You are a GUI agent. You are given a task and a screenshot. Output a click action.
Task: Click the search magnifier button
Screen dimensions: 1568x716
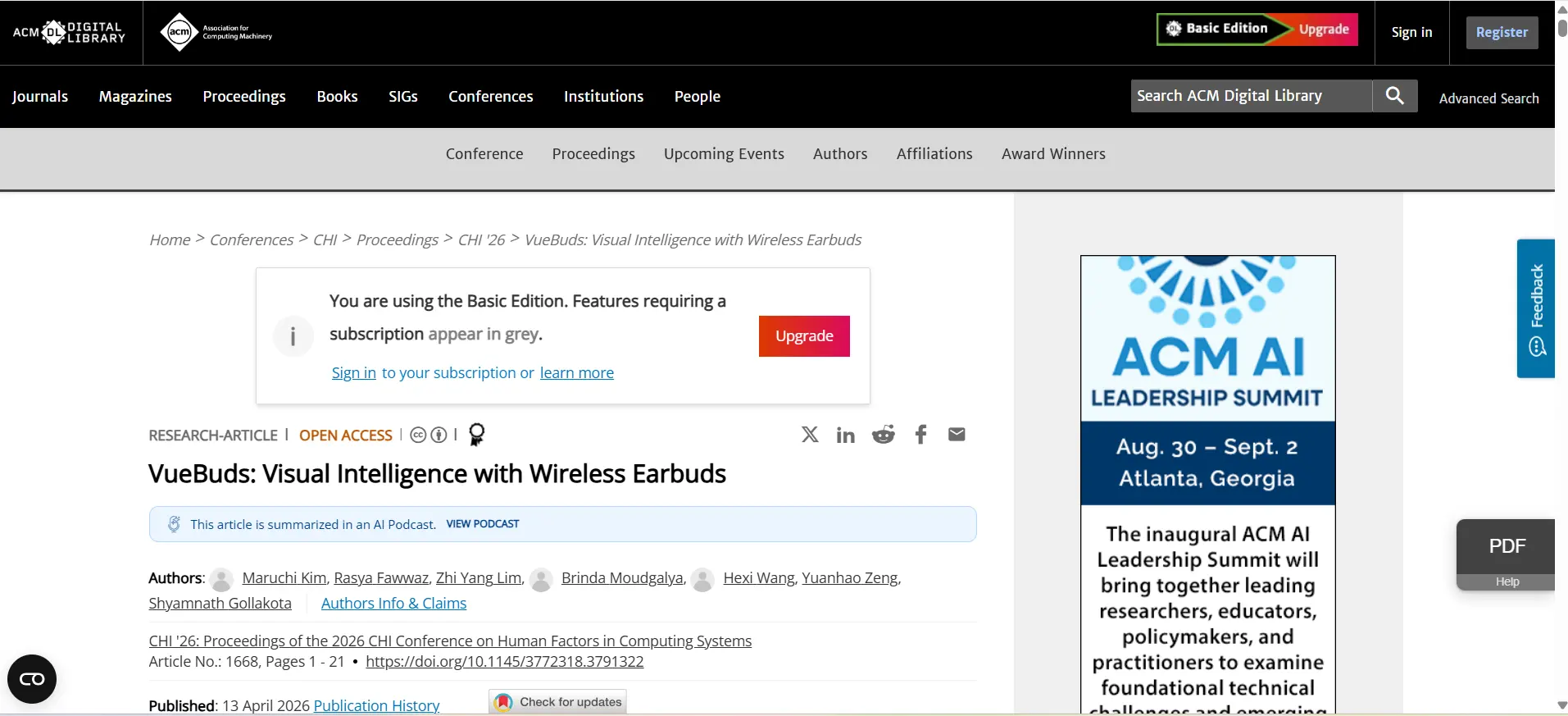click(1395, 96)
